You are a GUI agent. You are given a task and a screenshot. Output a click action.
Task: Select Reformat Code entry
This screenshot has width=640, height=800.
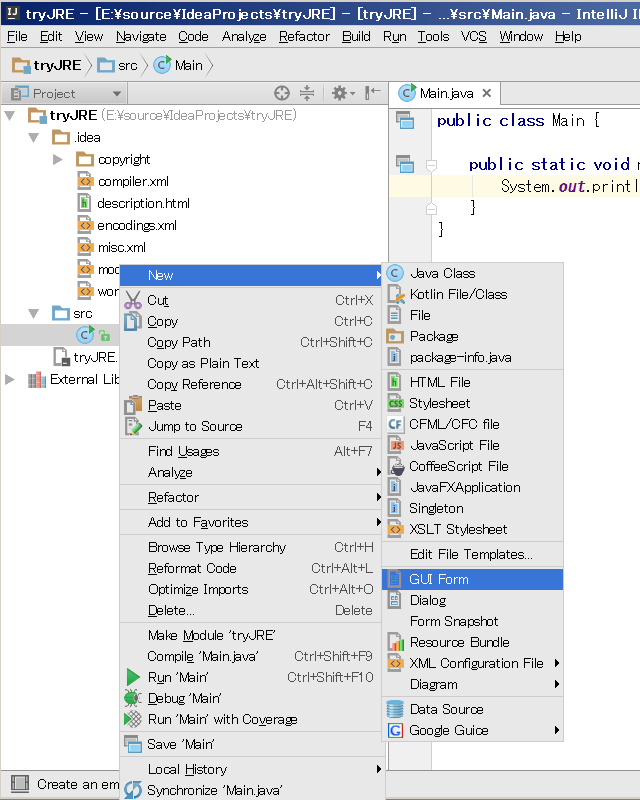252,568
